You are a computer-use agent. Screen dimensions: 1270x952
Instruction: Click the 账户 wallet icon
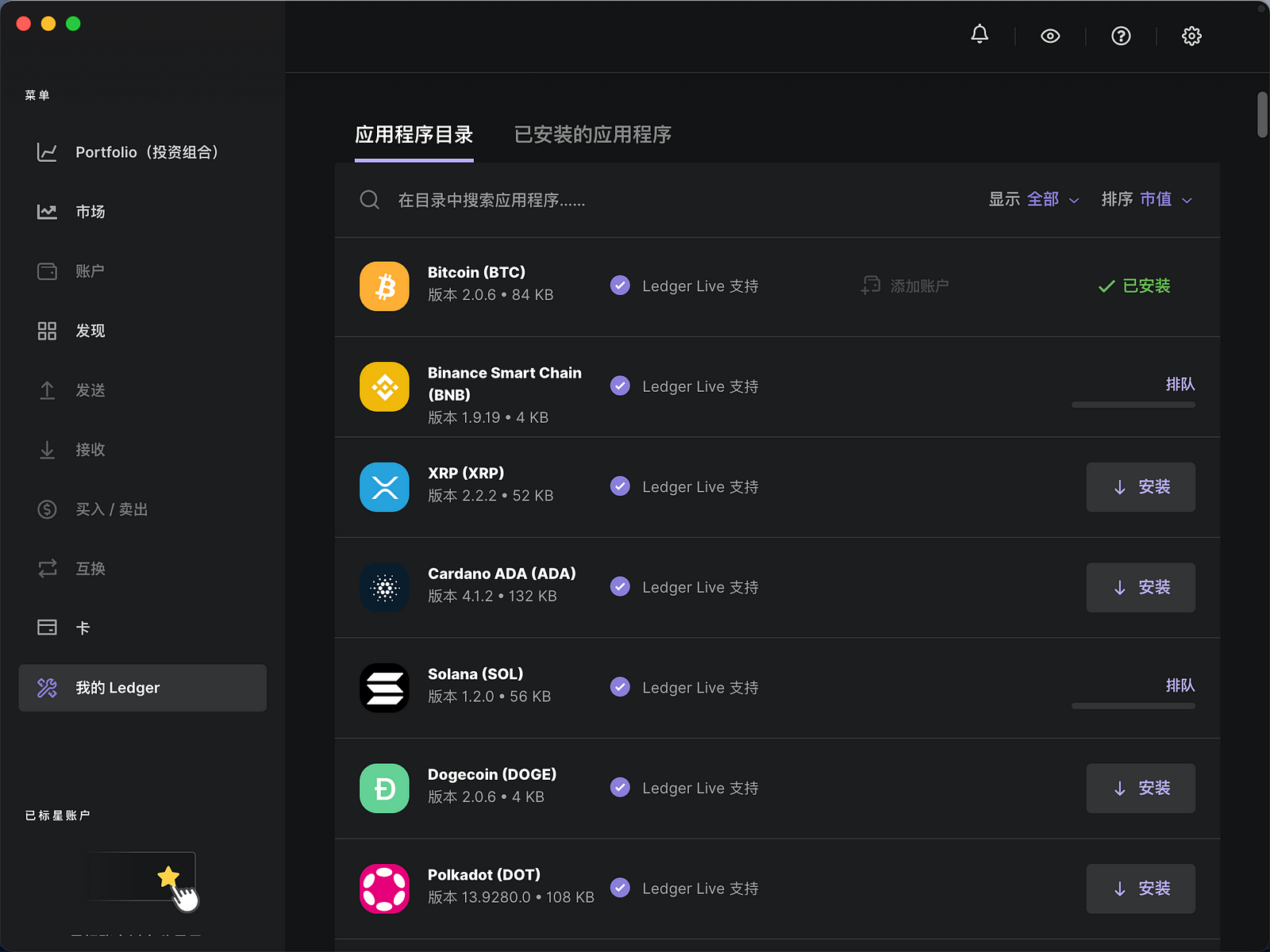(47, 271)
